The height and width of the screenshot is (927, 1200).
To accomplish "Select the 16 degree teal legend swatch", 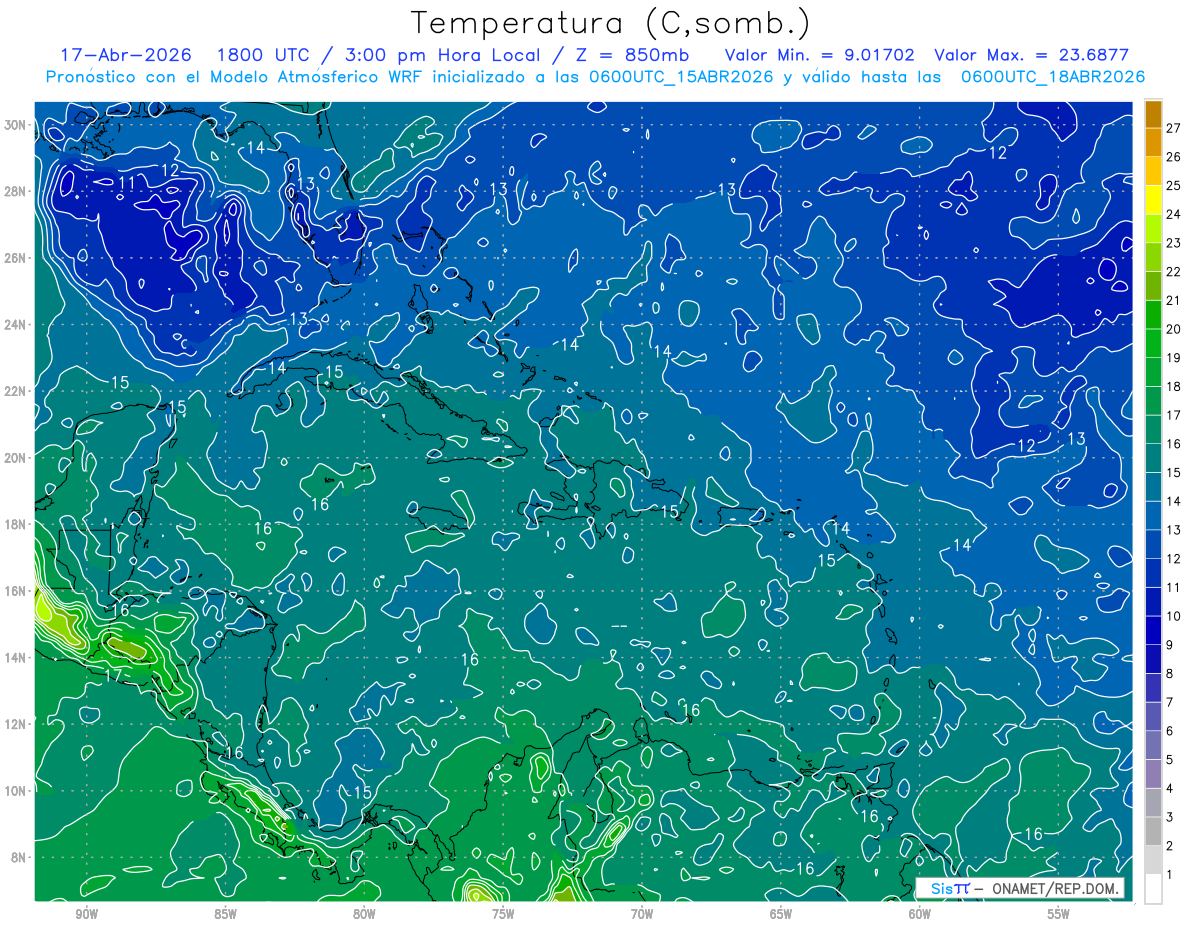I will [x=1153, y=430].
